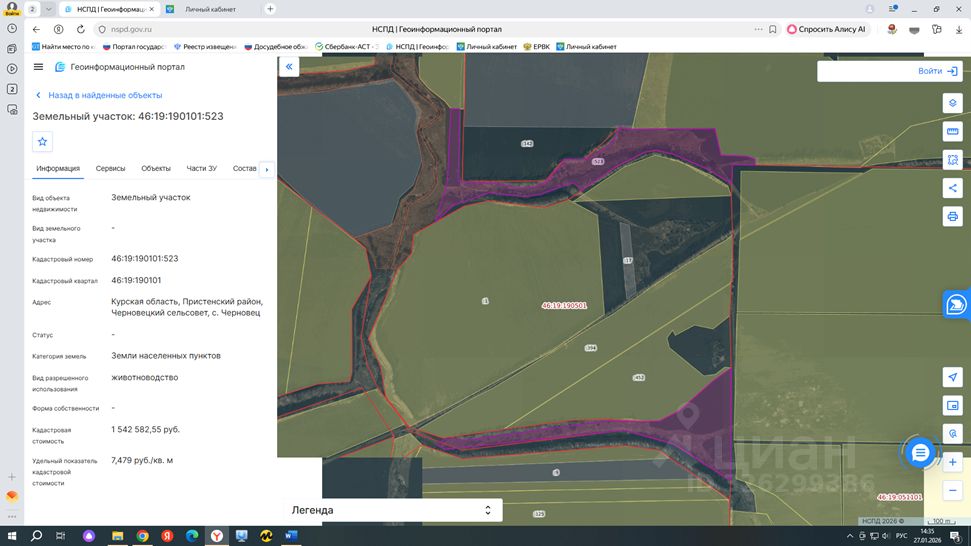Activate the area selection tool

pos(952,160)
